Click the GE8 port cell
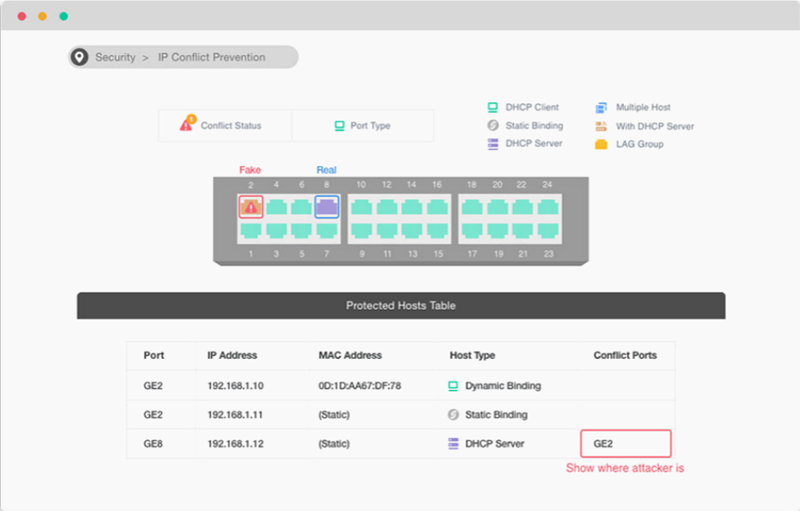Screen dimensions: 800x511 (153, 444)
